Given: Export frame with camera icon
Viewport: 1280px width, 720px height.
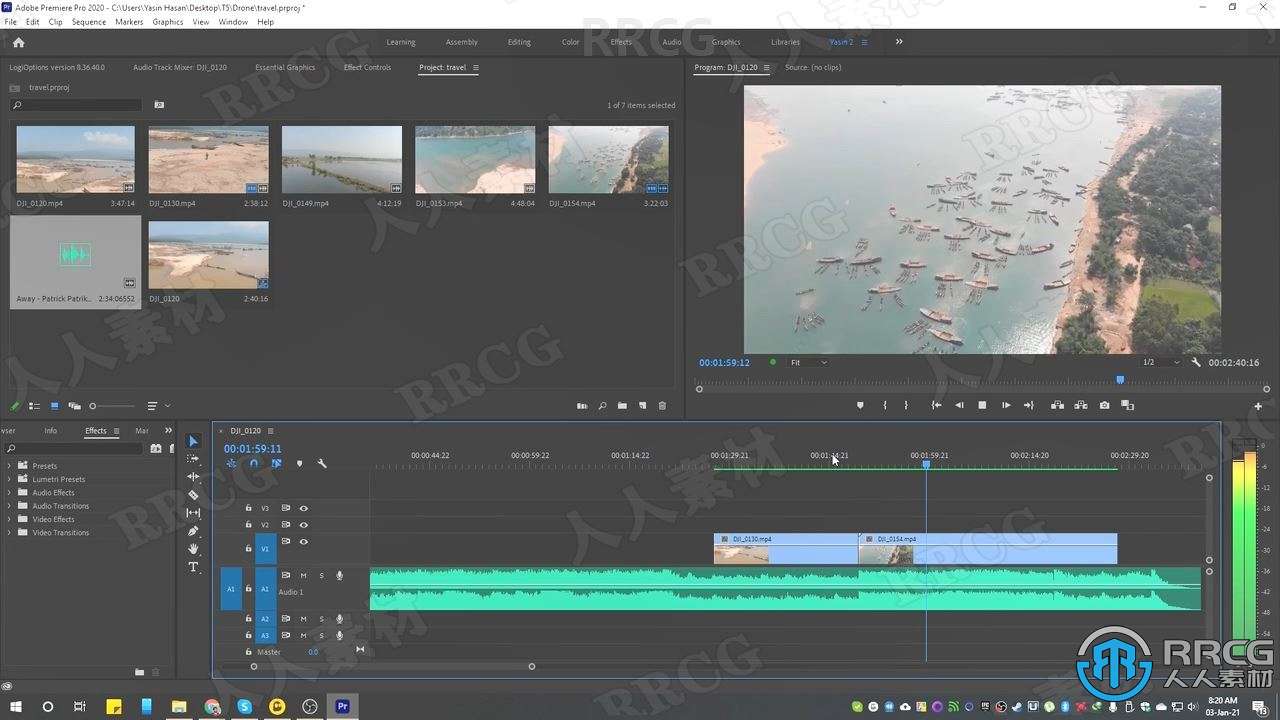Looking at the screenshot, I should (1104, 405).
